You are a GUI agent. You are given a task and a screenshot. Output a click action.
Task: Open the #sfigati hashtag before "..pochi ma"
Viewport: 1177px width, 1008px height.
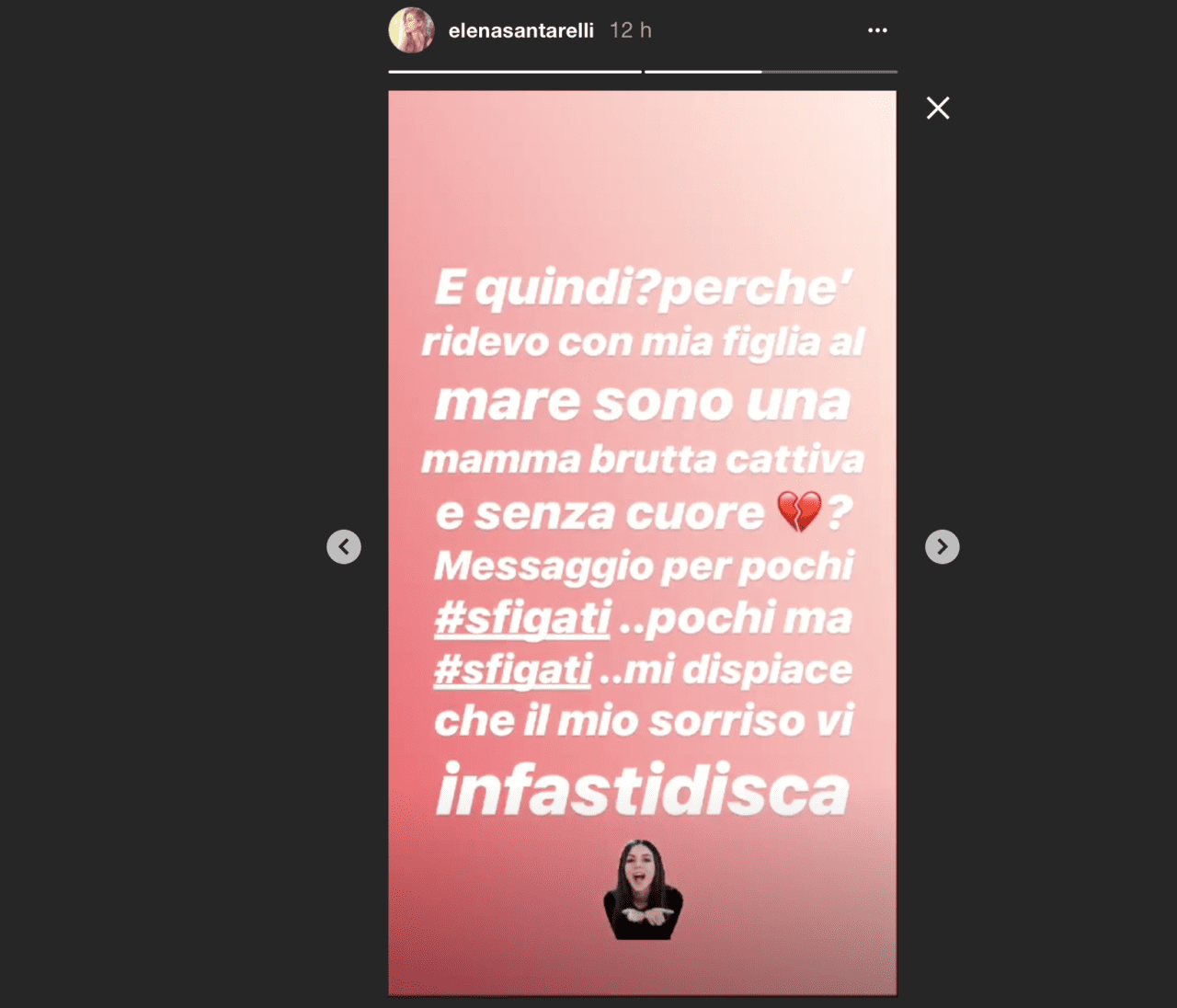pyautogui.click(x=522, y=618)
